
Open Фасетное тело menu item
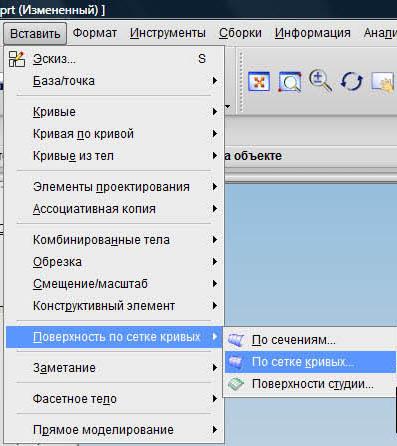coord(114,399)
